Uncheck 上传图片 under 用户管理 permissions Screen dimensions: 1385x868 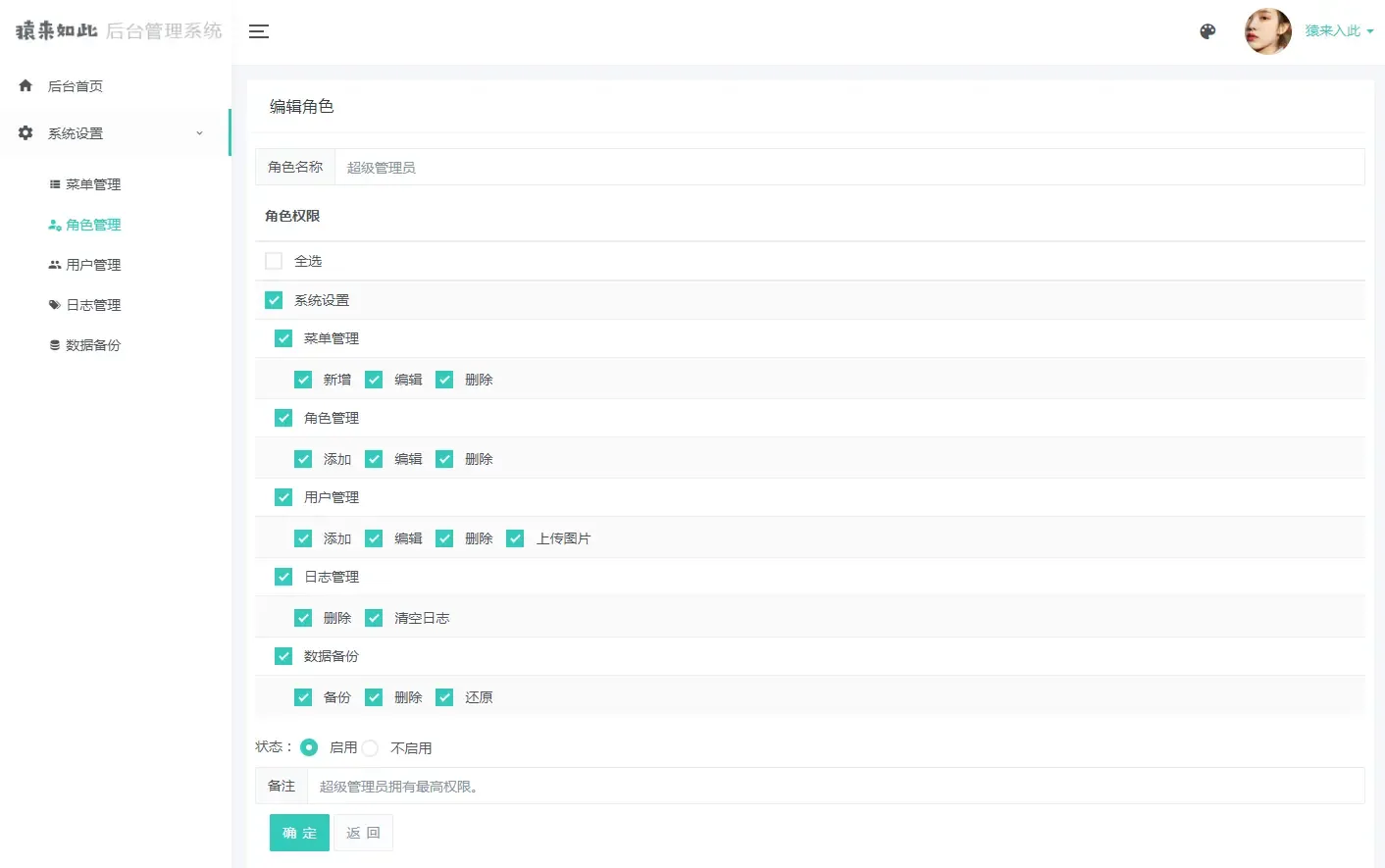tap(515, 537)
